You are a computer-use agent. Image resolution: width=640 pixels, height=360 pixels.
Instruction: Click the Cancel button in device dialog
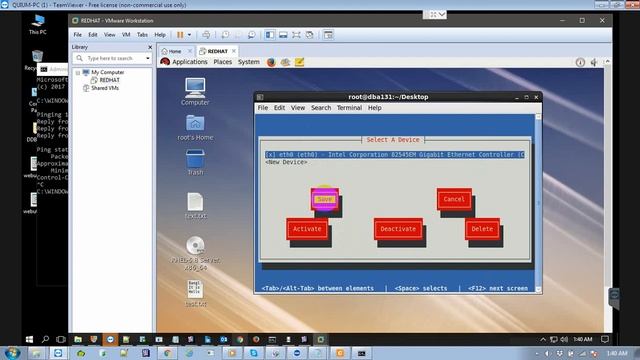tap(454, 199)
